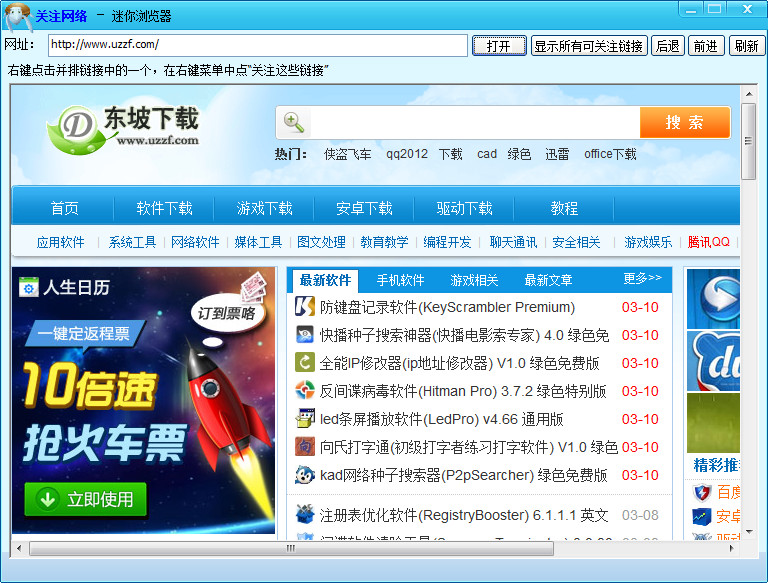The image size is (768, 583).
Task: Click the 快播种子搜索神器 item icon
Action: coord(305,335)
